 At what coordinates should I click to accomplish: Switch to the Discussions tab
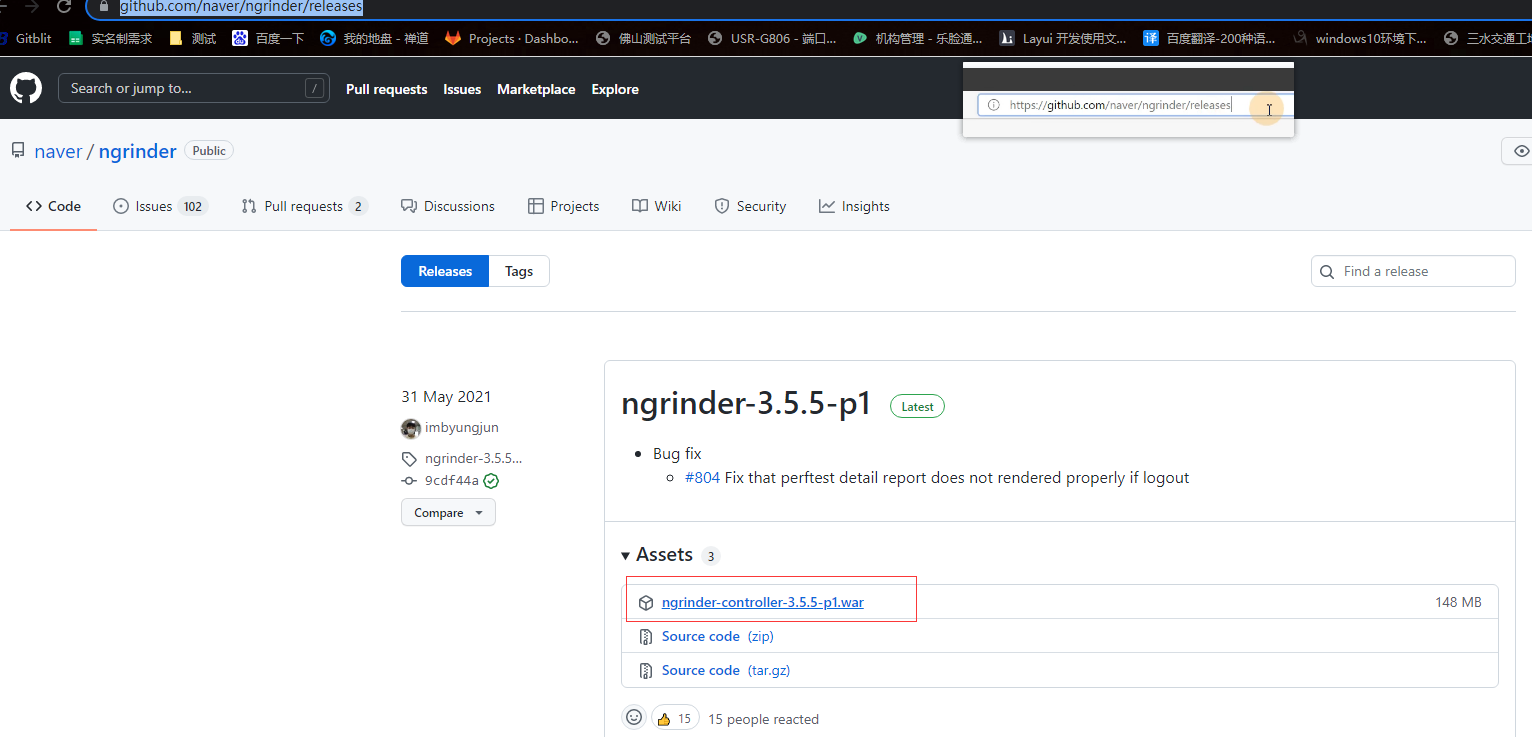pyautogui.click(x=448, y=206)
